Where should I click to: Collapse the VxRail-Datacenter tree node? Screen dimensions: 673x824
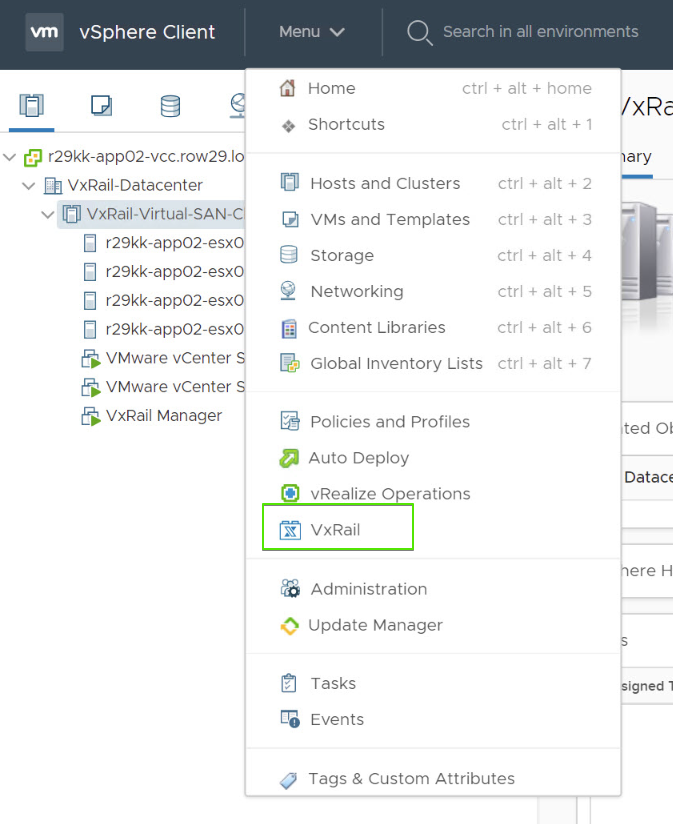pyautogui.click(x=28, y=186)
